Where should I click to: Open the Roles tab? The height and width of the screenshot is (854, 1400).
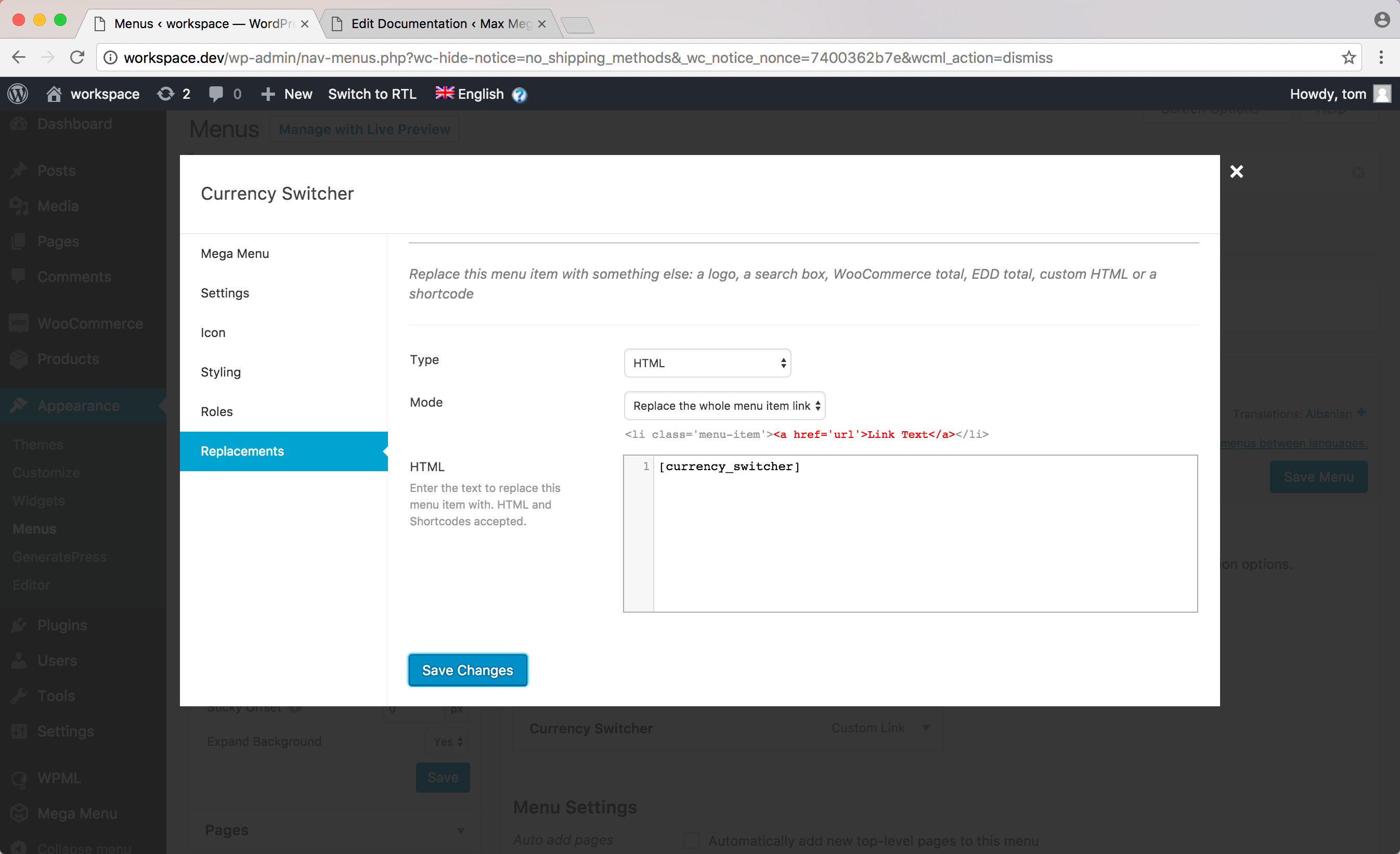pyautogui.click(x=216, y=411)
